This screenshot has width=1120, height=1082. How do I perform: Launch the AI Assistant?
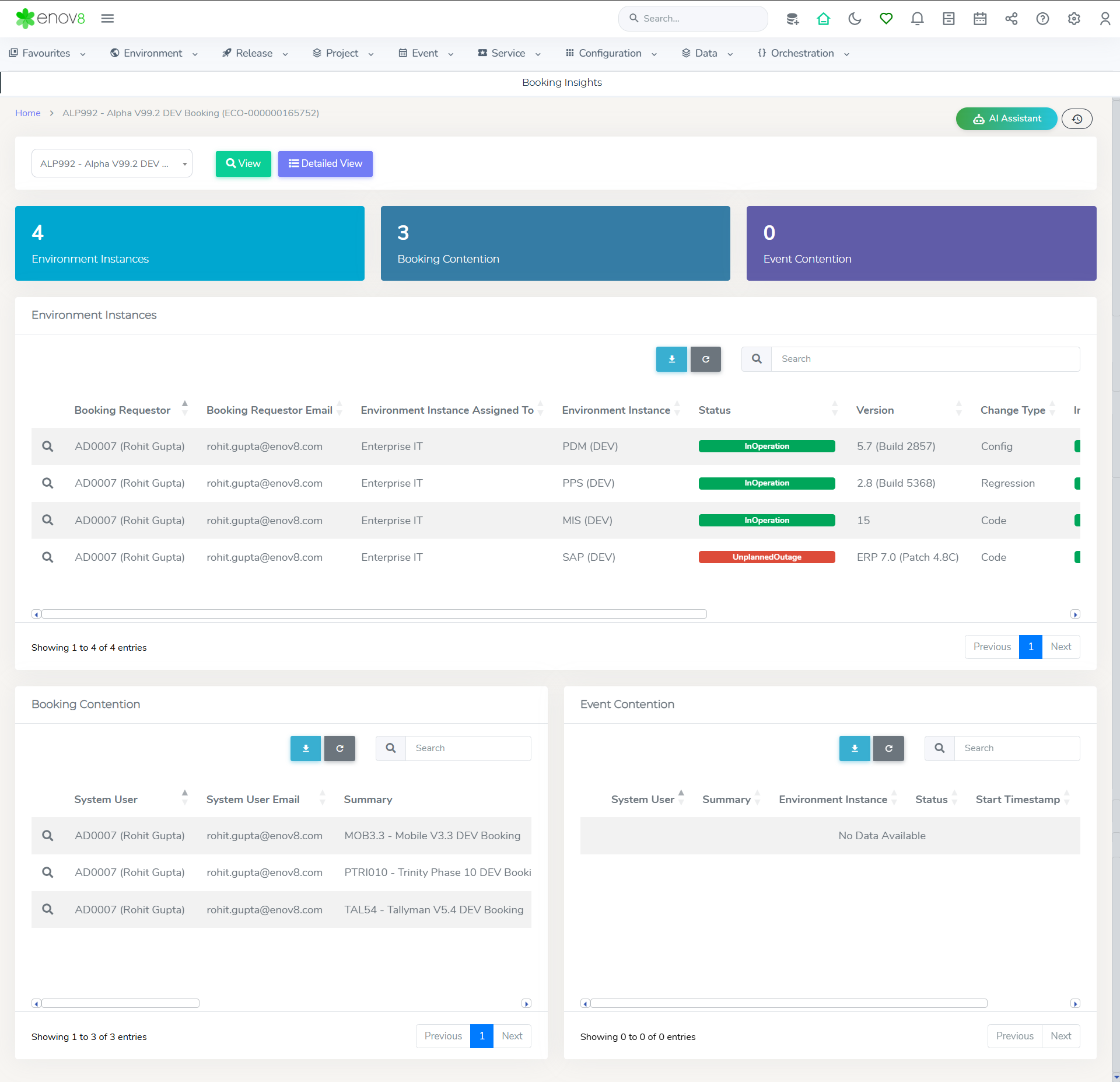[1006, 118]
